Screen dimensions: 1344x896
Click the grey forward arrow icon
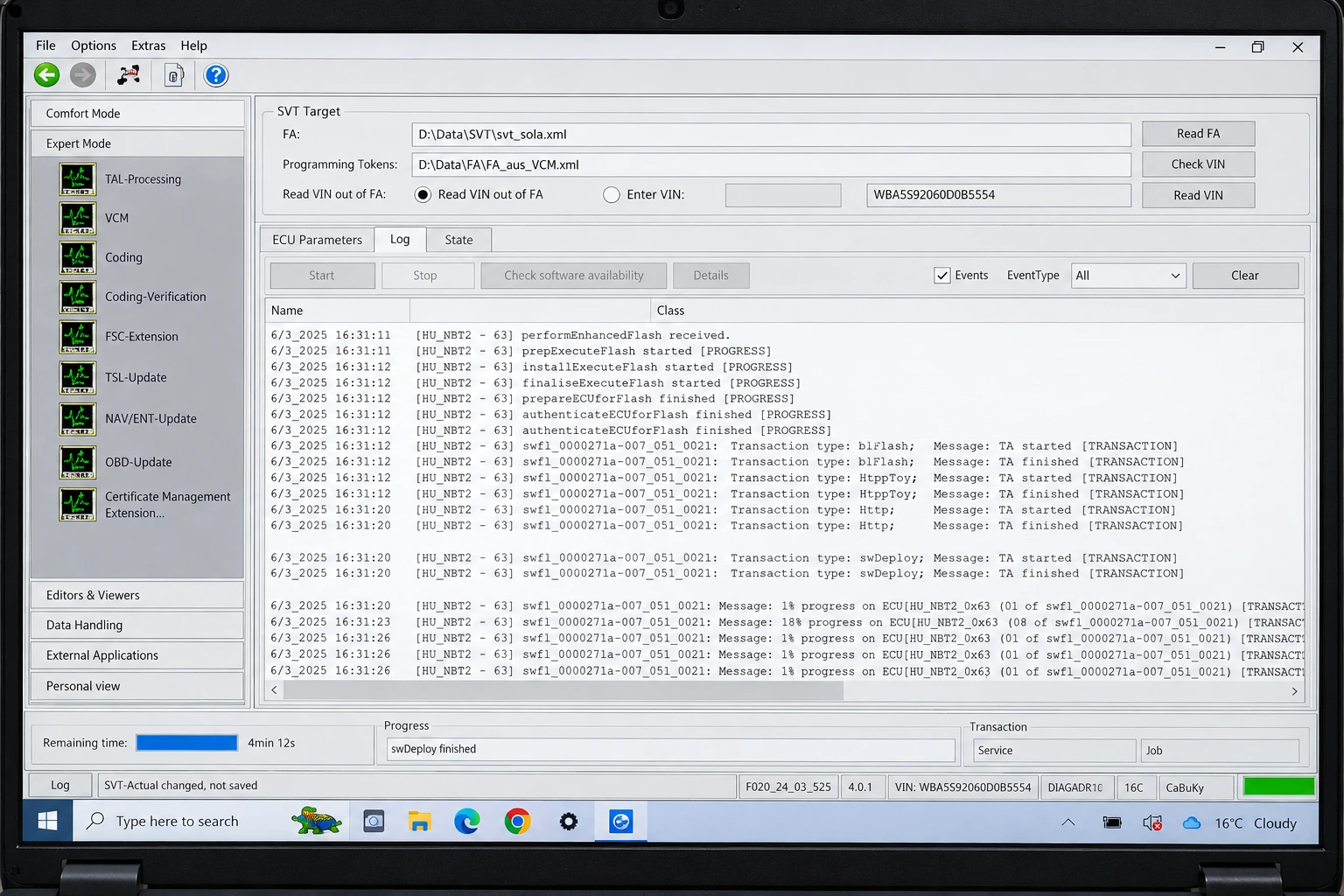click(x=83, y=75)
